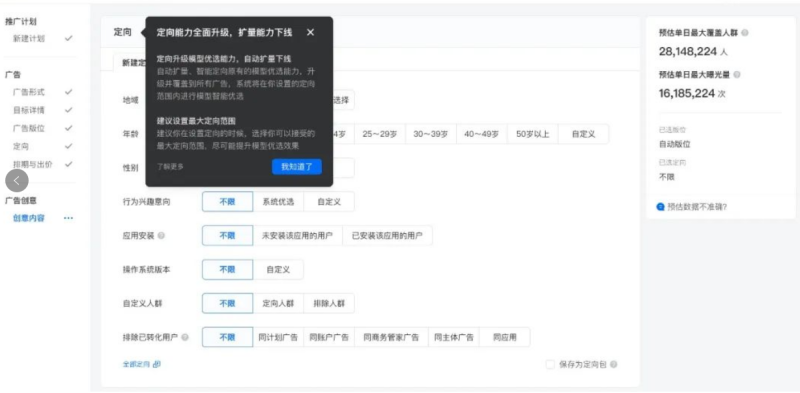
Task: Choose 同应用 option
Action: [505, 337]
